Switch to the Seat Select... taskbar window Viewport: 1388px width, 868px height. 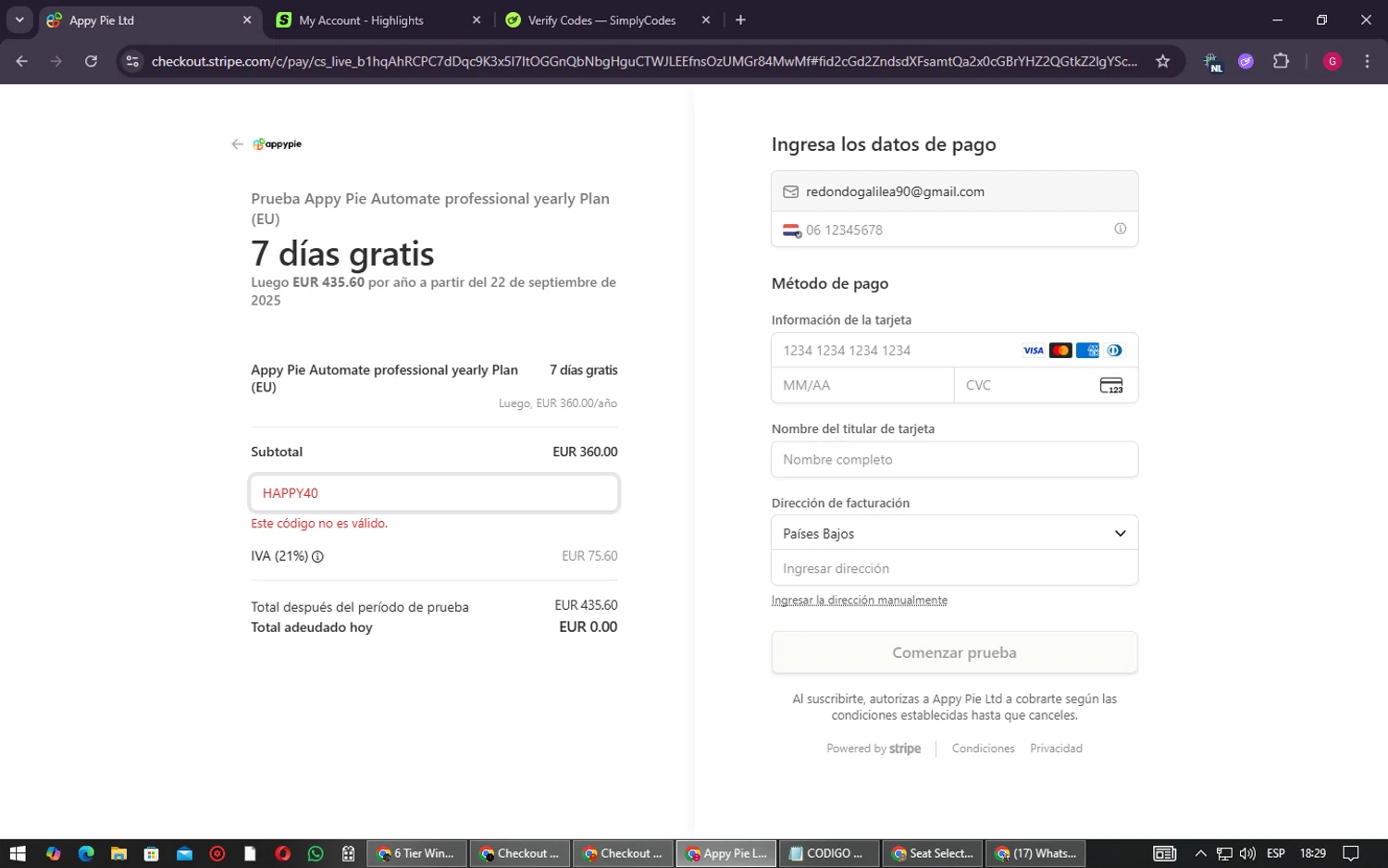pyautogui.click(x=932, y=854)
